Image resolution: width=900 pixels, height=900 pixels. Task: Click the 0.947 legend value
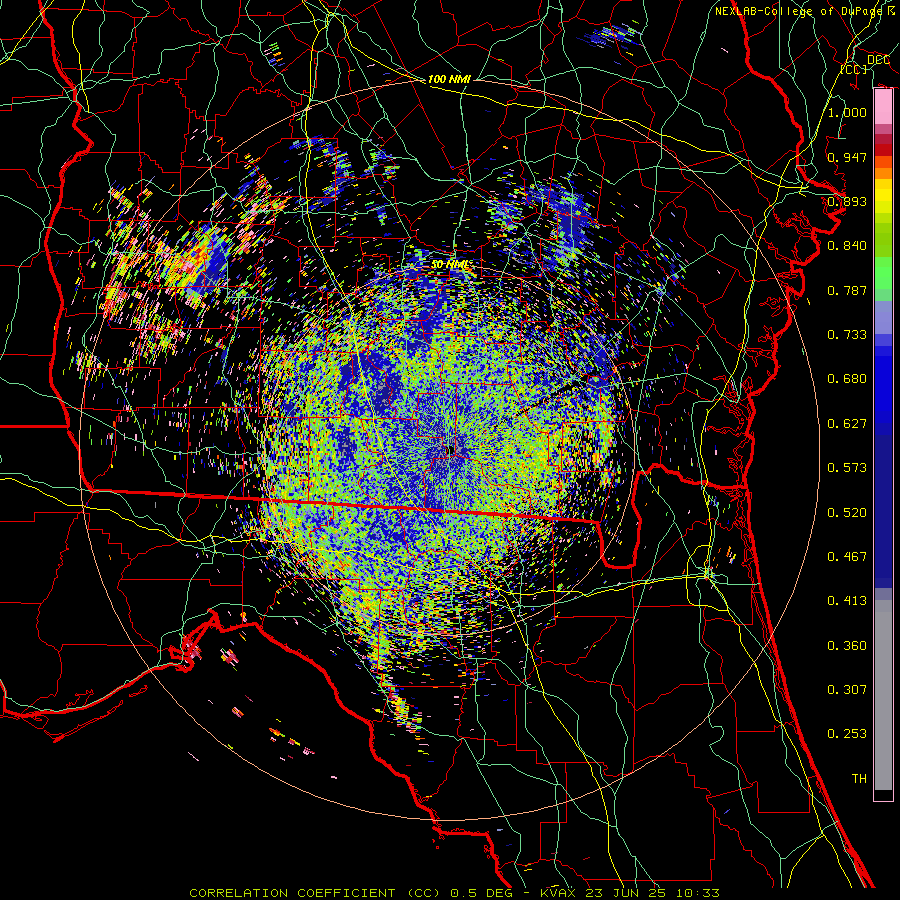coord(847,157)
